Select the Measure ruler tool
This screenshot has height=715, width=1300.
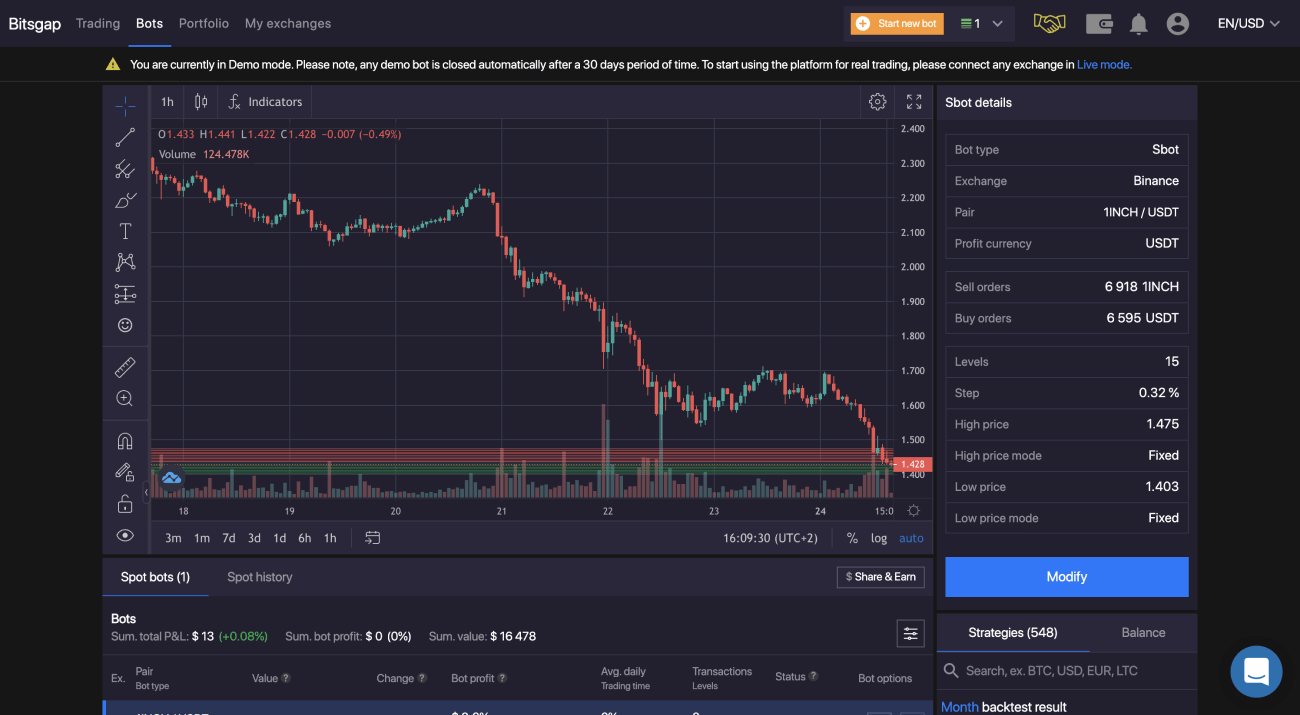(x=125, y=367)
